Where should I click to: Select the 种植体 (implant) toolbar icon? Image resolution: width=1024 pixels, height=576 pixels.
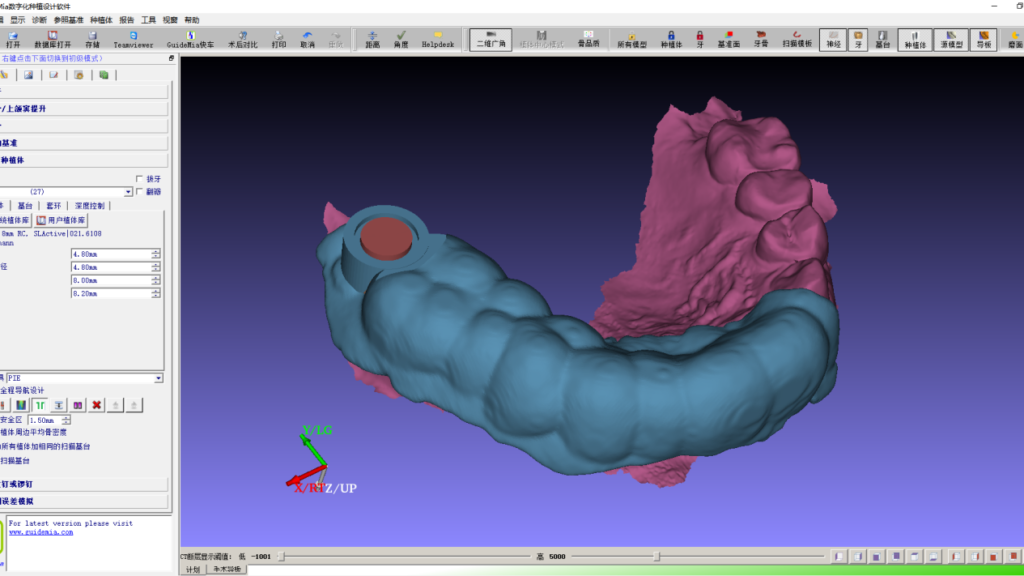[x=916, y=40]
